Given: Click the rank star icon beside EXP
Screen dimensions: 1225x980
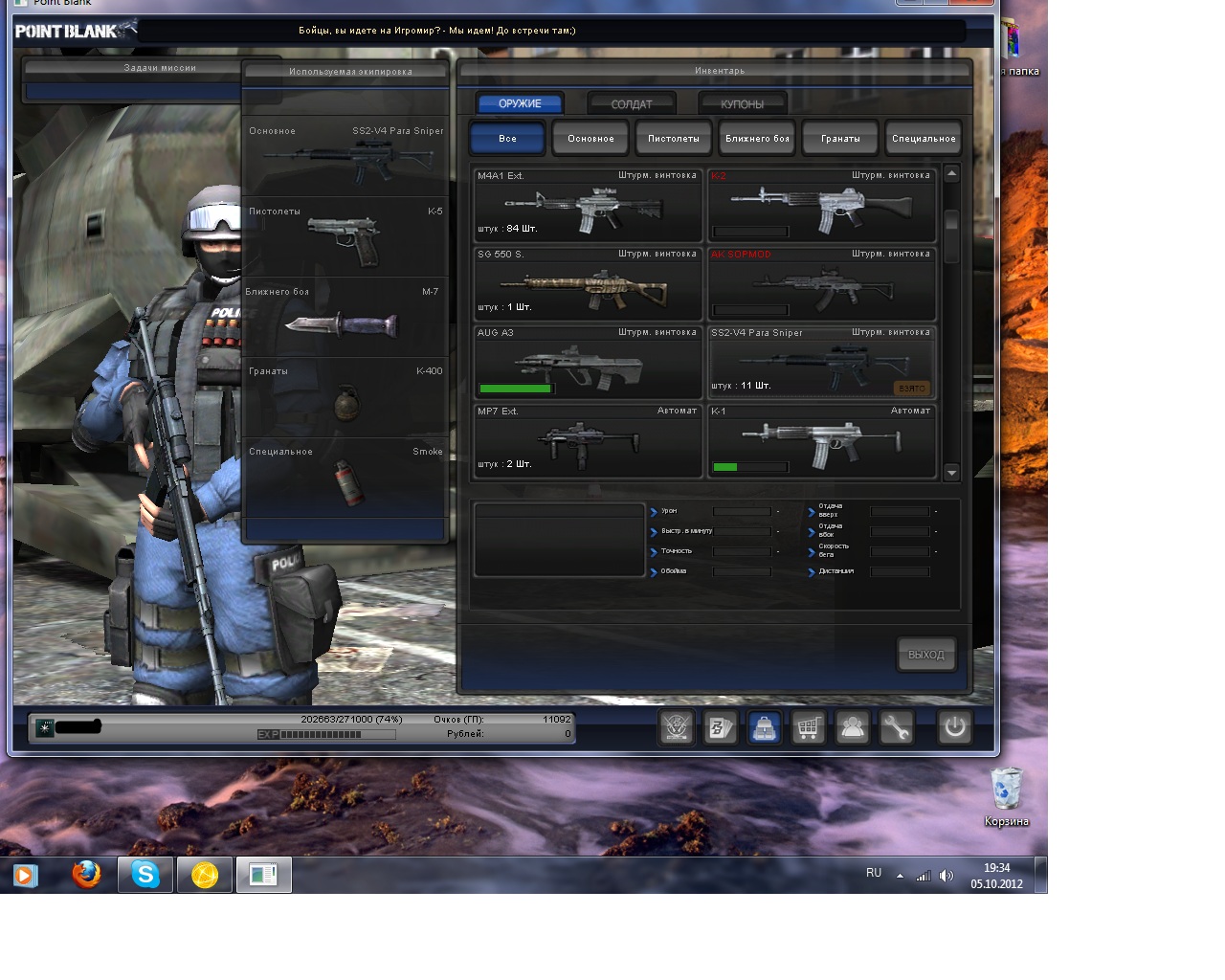Looking at the screenshot, I should point(44,728).
